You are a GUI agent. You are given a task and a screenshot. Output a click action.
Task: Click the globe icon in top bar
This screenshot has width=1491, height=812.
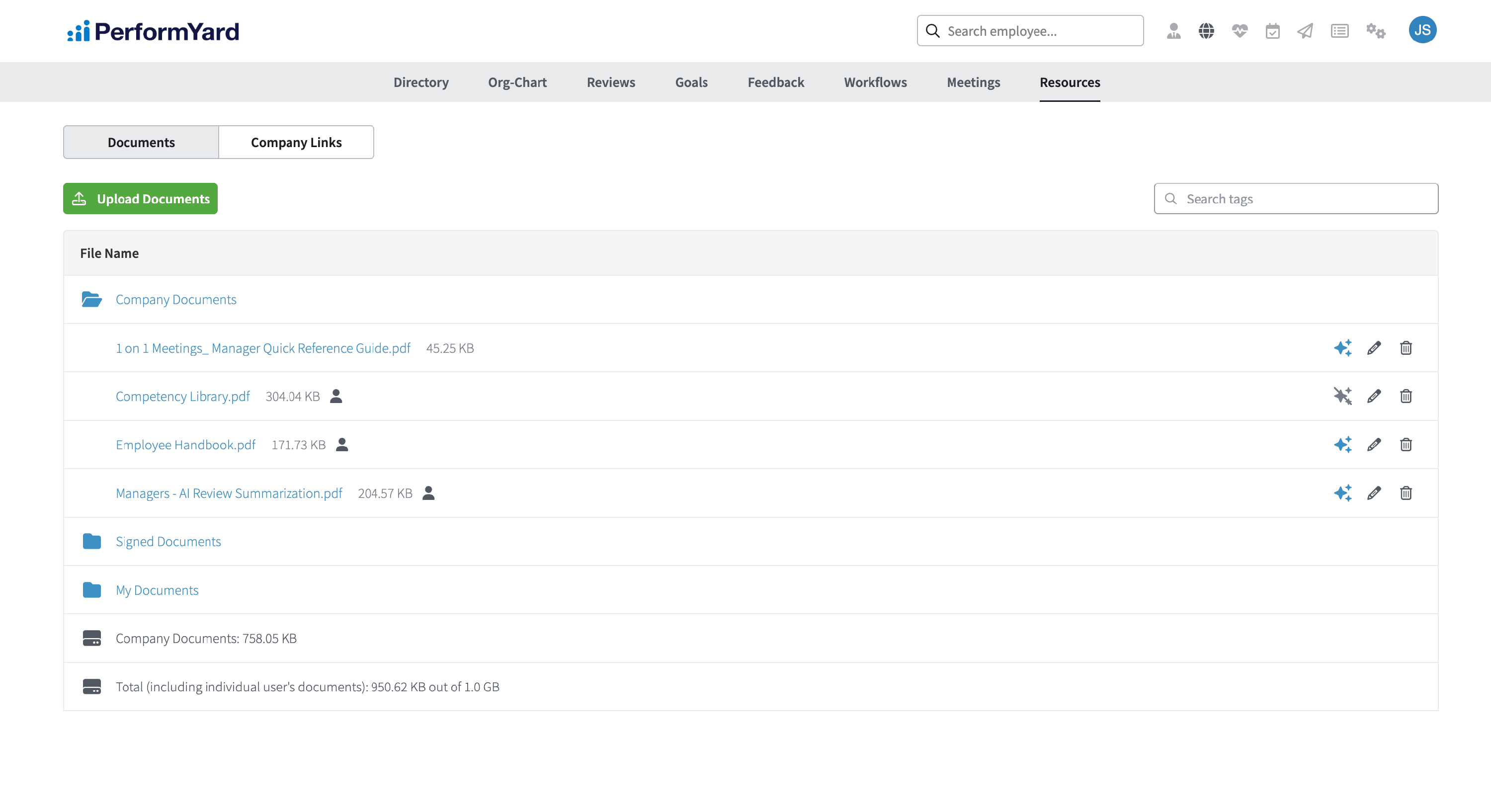(1206, 31)
